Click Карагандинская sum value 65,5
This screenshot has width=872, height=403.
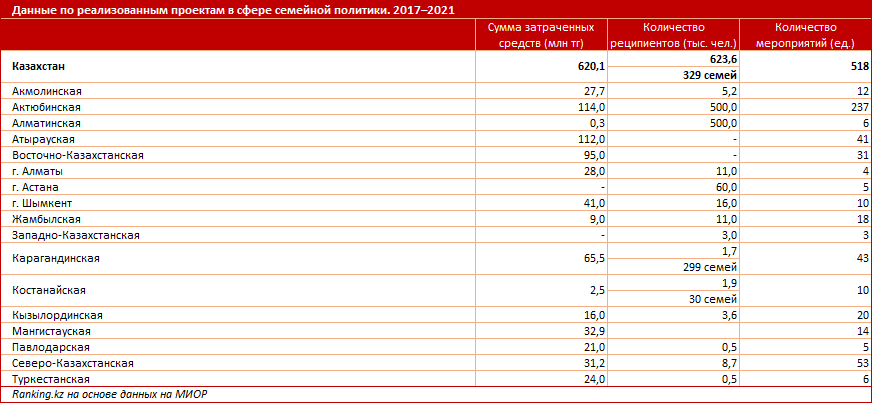tap(595, 258)
